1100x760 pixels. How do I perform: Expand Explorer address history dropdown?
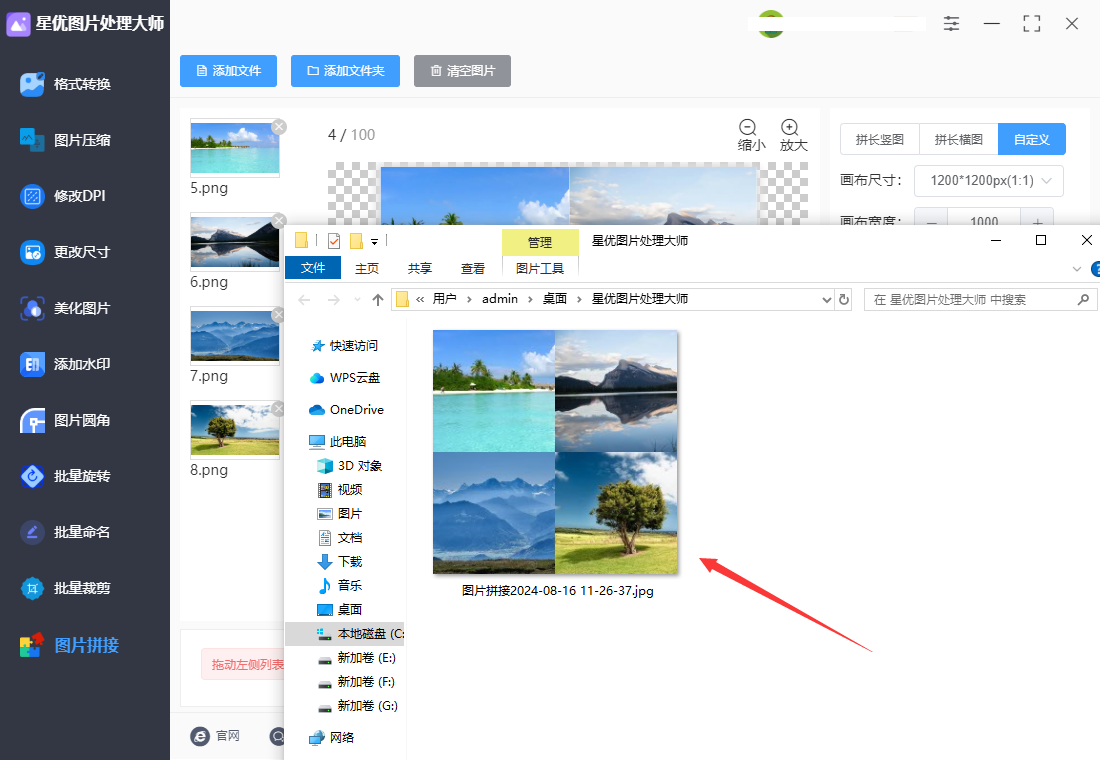[826, 300]
